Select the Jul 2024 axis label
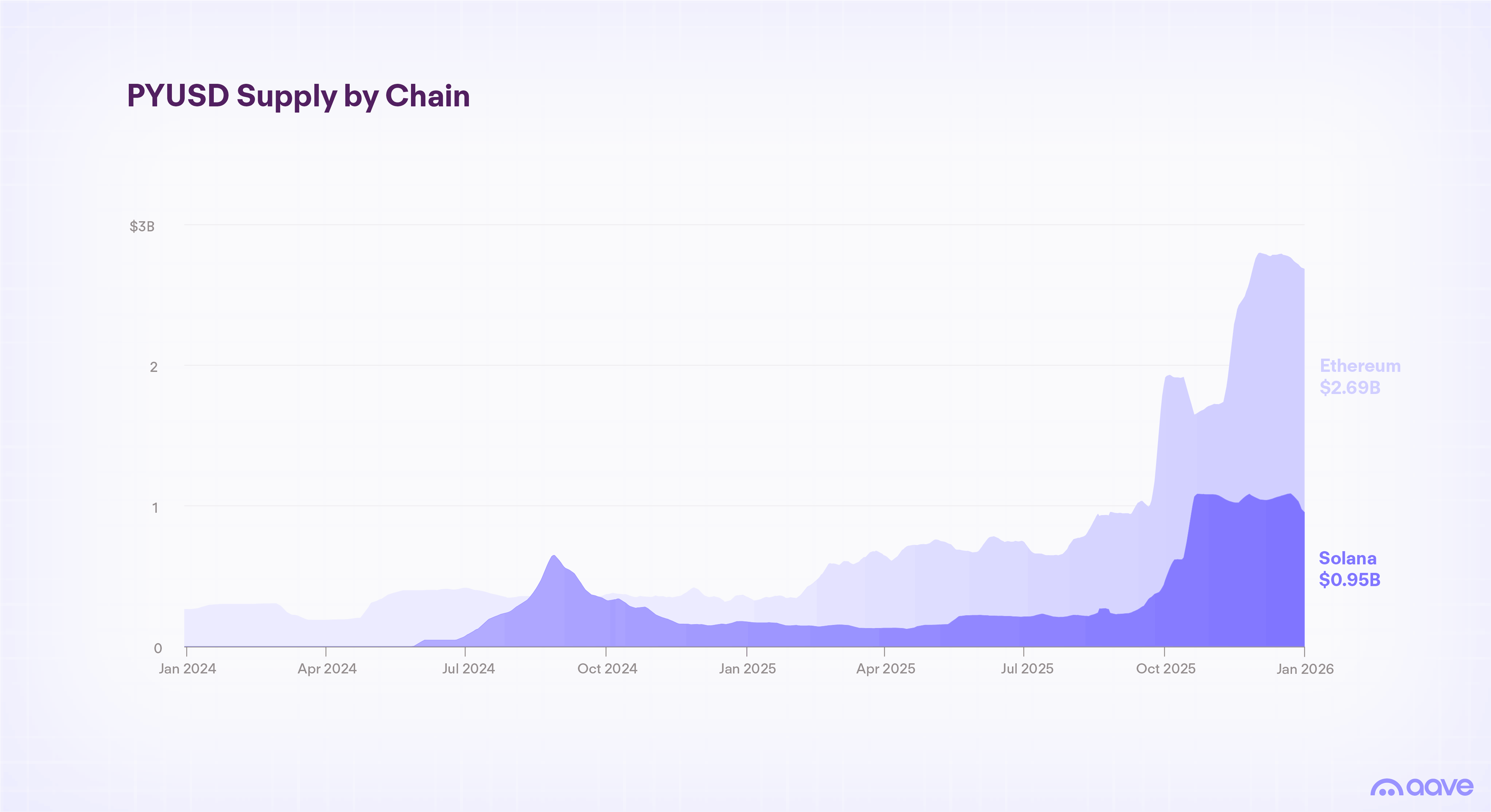 468,669
